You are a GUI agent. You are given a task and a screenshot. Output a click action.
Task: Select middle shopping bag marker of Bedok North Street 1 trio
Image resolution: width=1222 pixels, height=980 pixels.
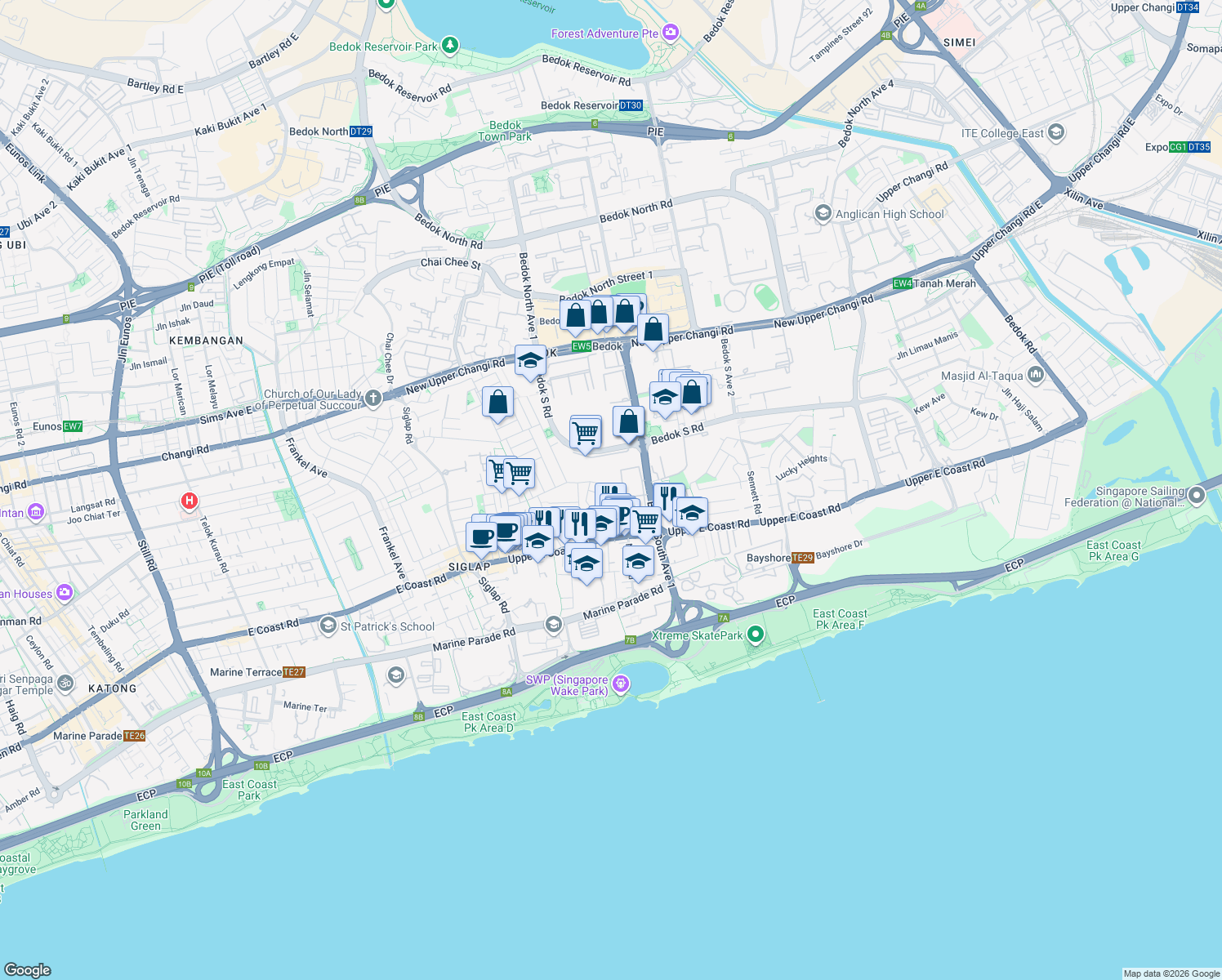[x=600, y=312]
